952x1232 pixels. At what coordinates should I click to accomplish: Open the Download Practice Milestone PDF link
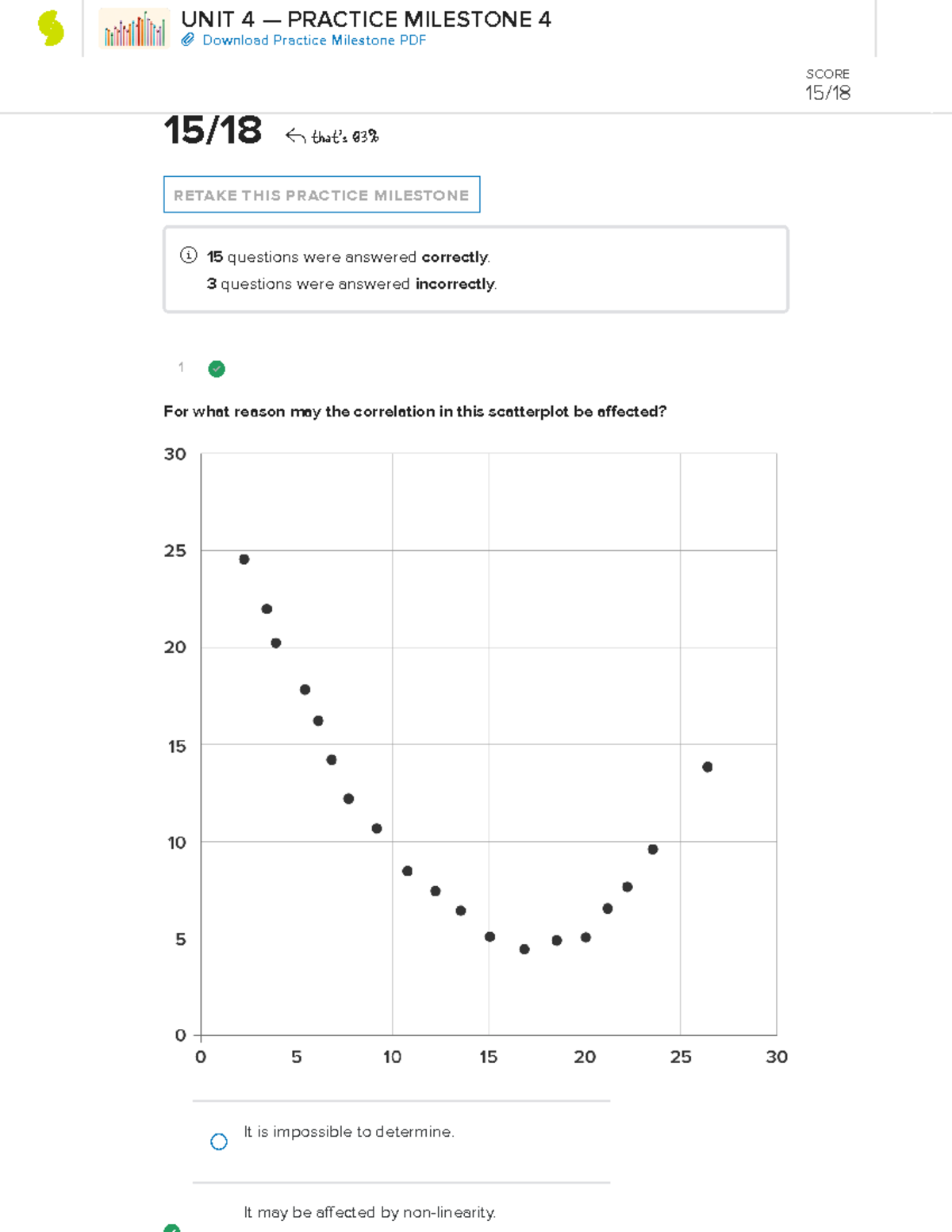click(x=313, y=40)
